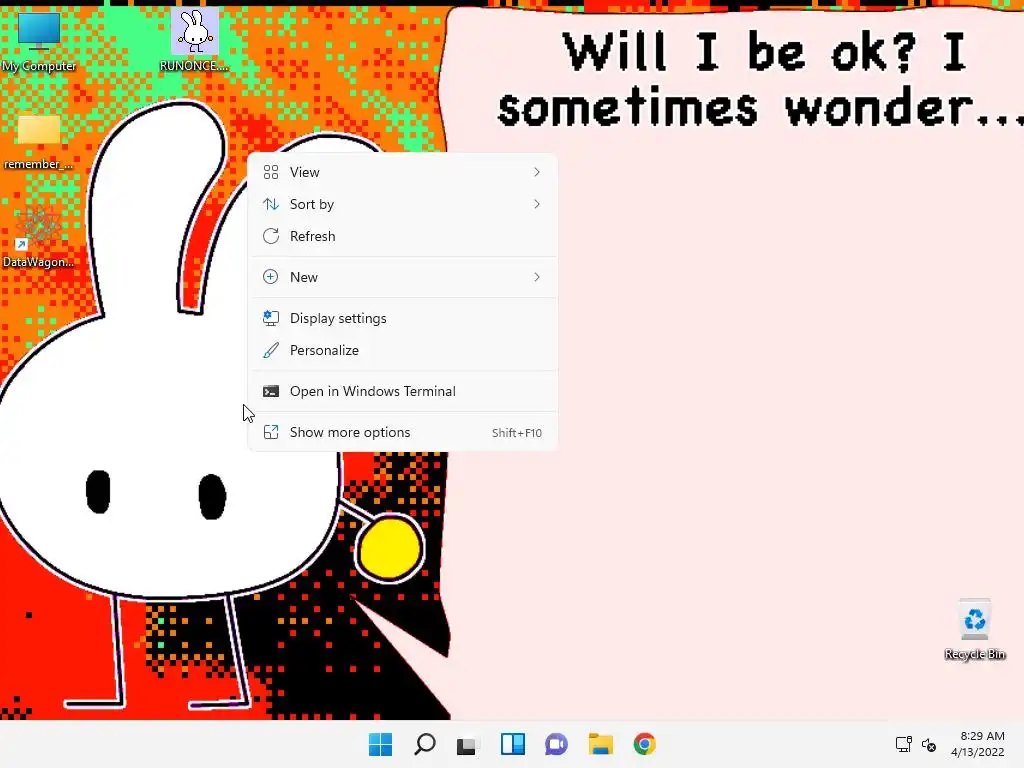Launch Teams Chat from taskbar
This screenshot has height=768, width=1024.
coord(556,744)
